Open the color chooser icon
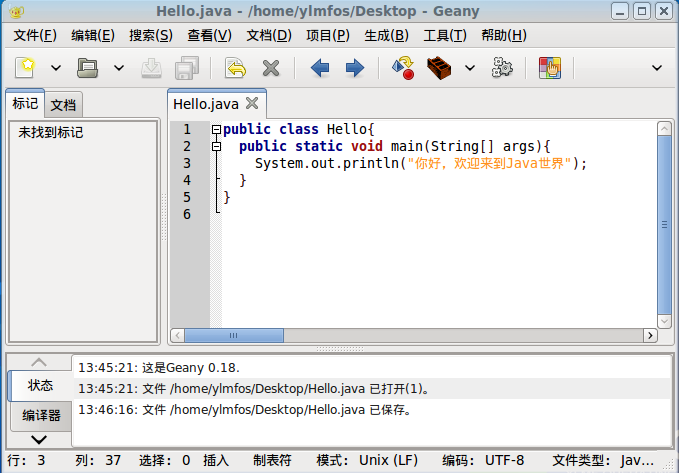Viewport: 679px width, 473px height. [x=550, y=68]
